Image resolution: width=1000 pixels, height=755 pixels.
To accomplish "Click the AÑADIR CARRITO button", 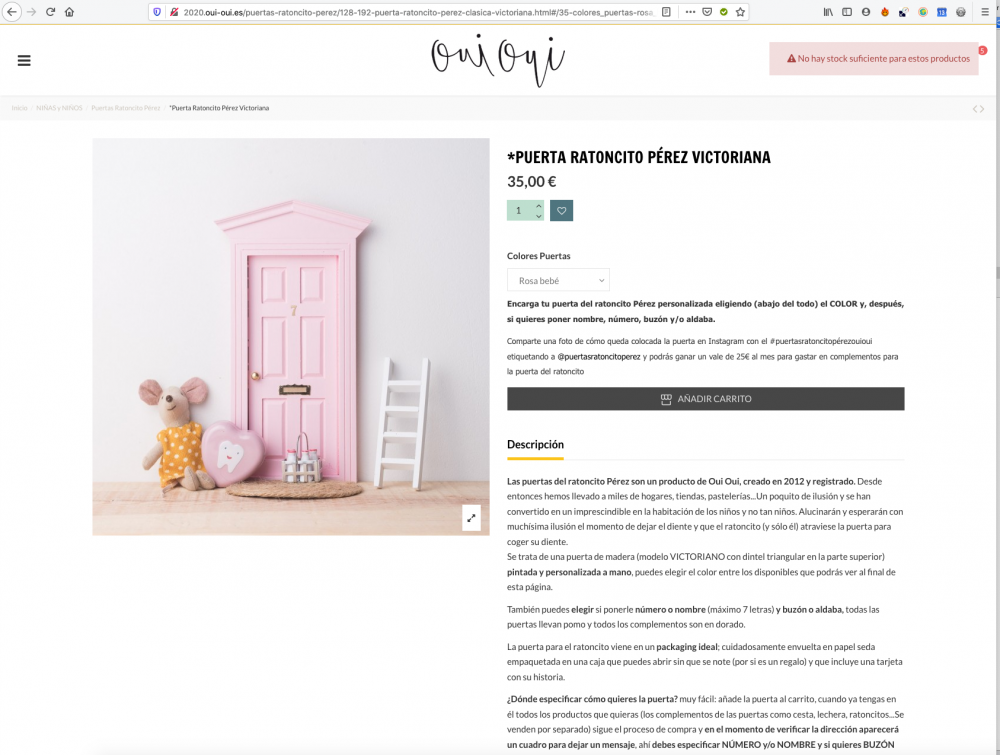I will tap(705, 399).
